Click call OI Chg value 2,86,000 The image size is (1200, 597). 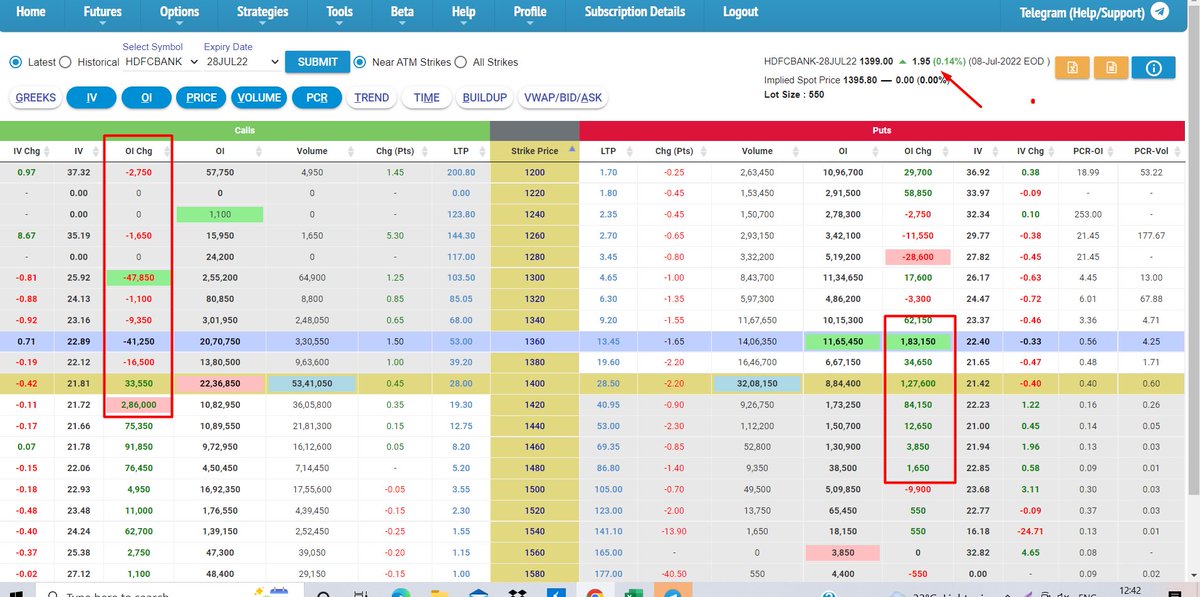137,405
